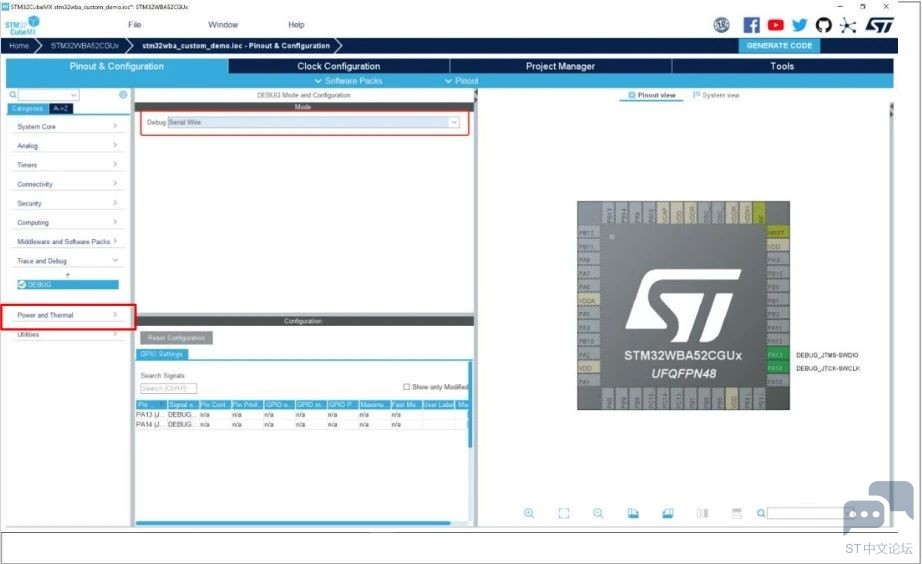
Task: Click the search magnifier in left panel
Action: coord(12,95)
